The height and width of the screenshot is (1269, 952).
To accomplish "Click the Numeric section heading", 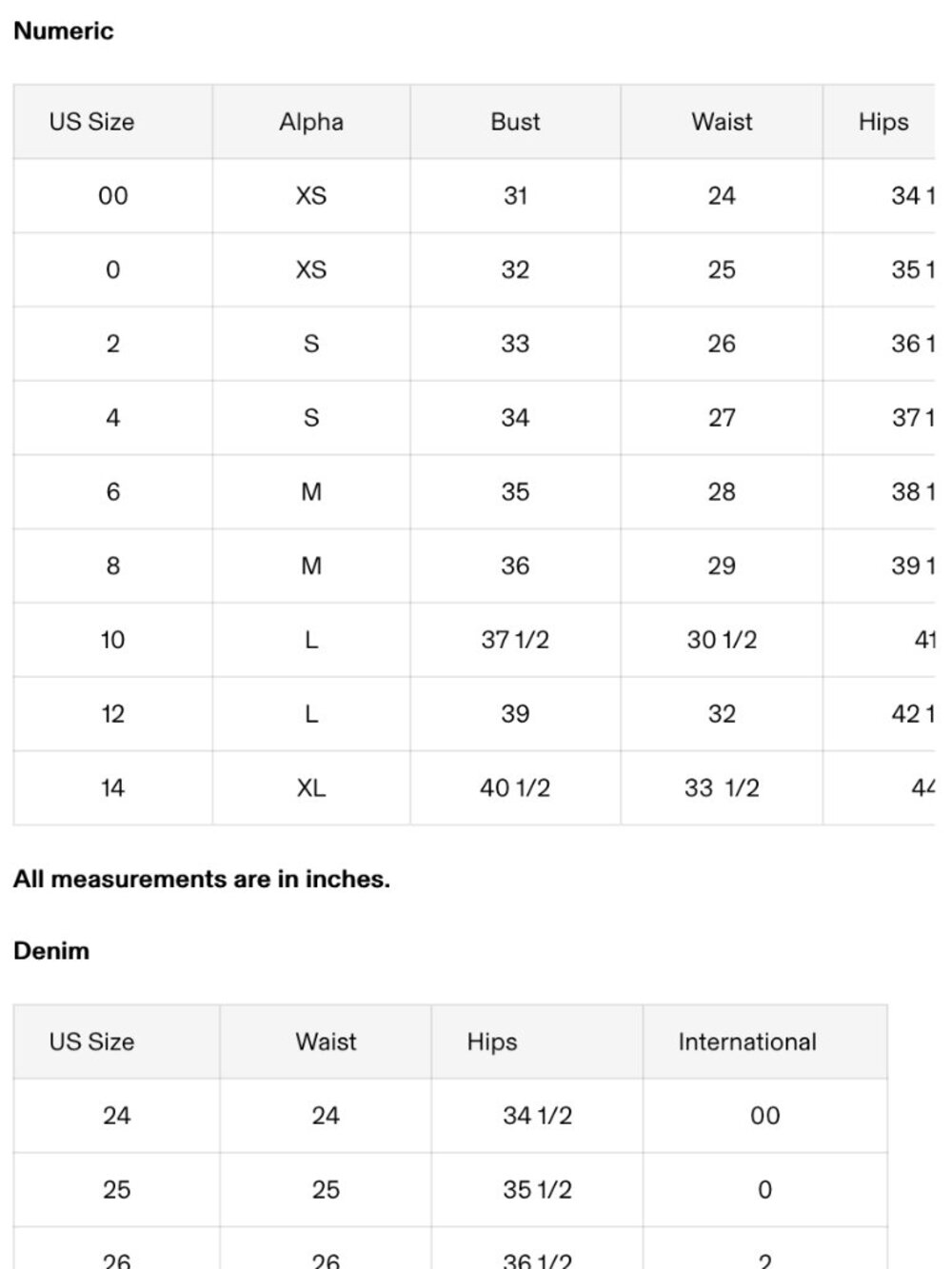I will tap(63, 30).
